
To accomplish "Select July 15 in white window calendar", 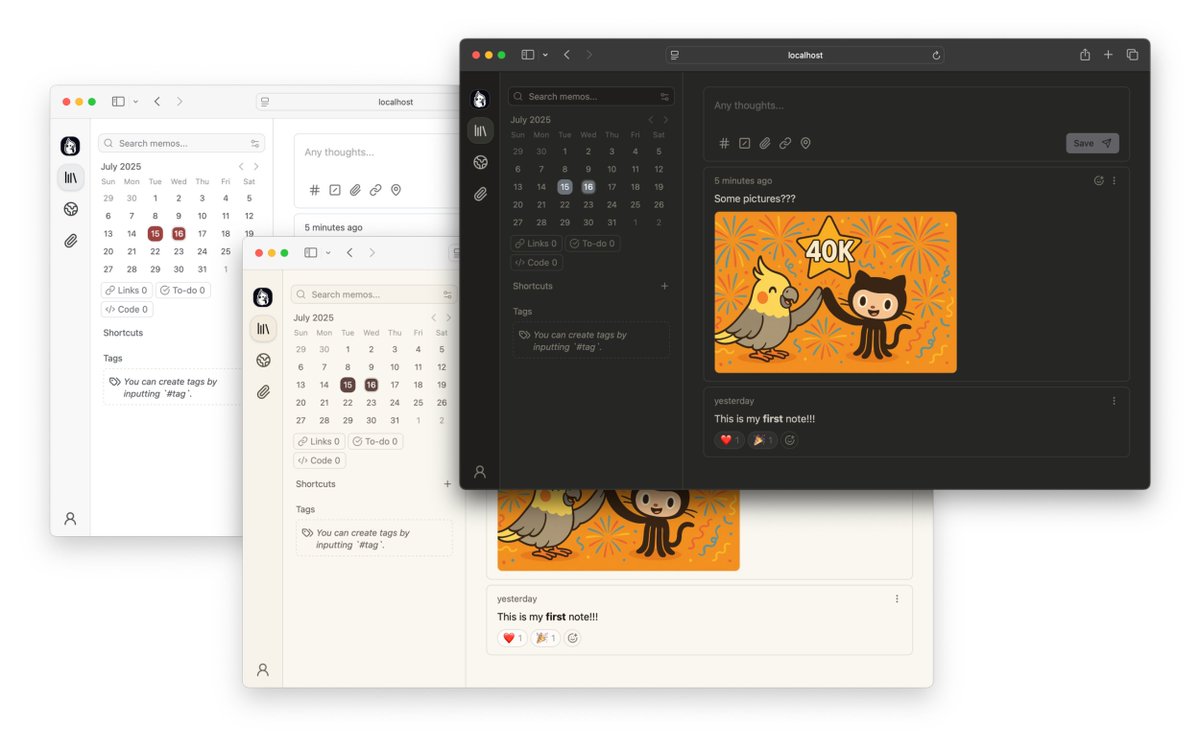I will [x=155, y=234].
